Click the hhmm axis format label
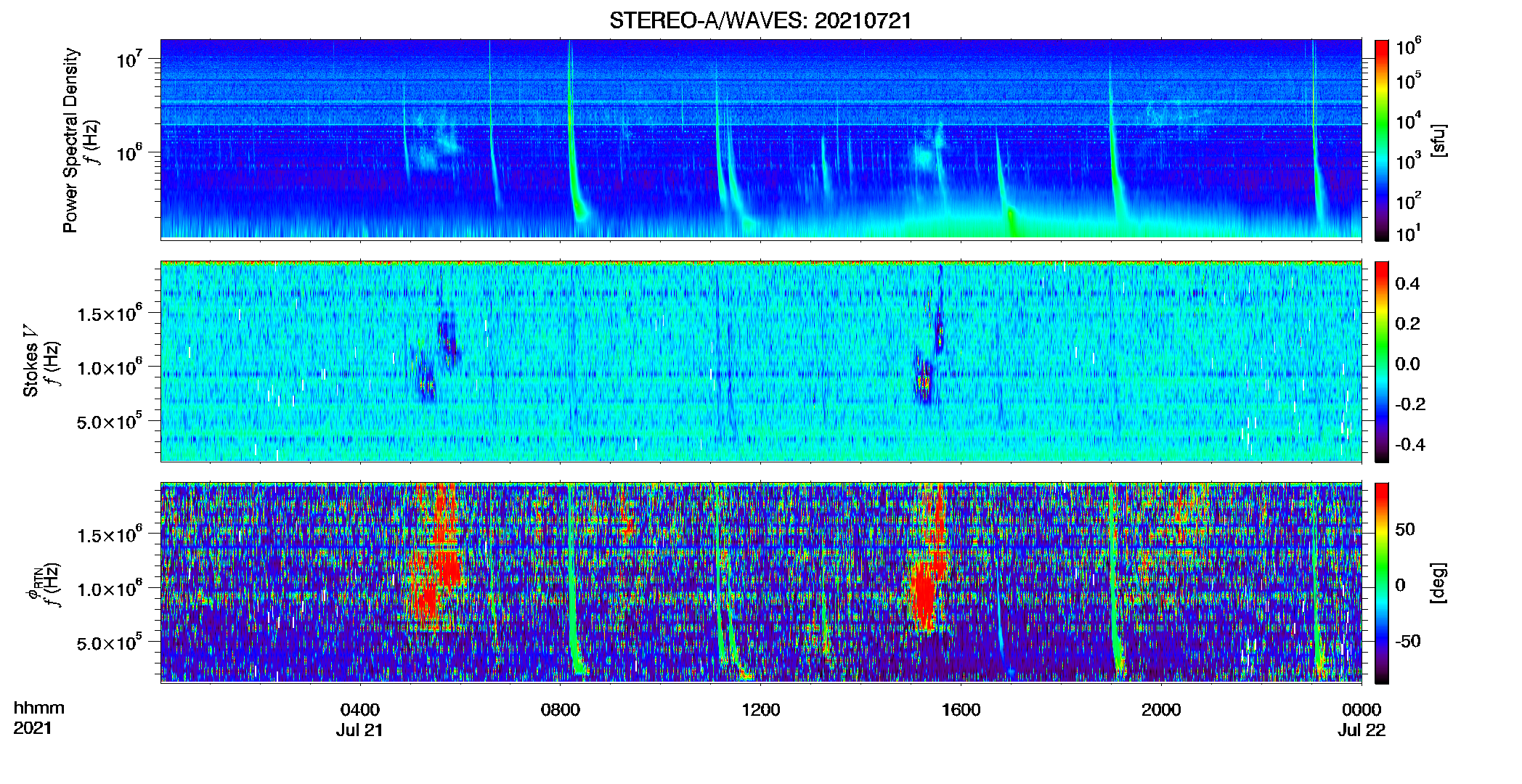Screen dimensions: 1522x784 coord(39,708)
